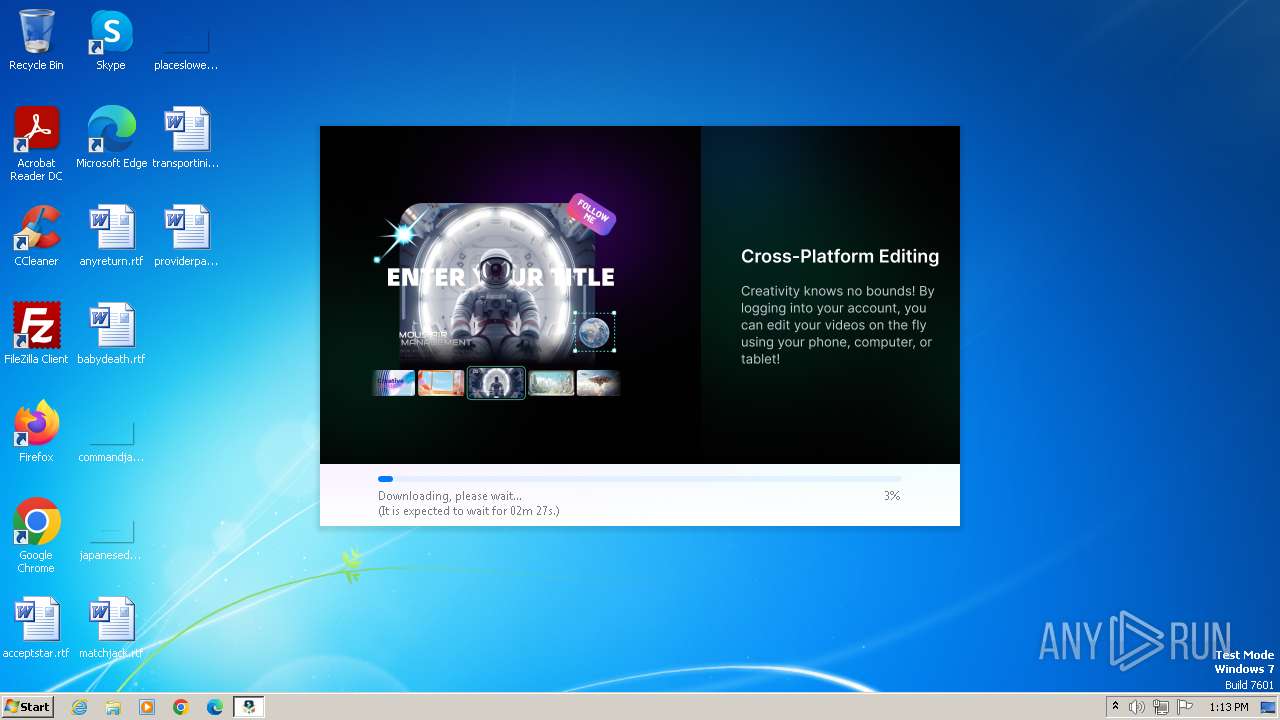Open the volume speaker tray icon
The width and height of the screenshot is (1280, 720).
pyautogui.click(x=1137, y=707)
